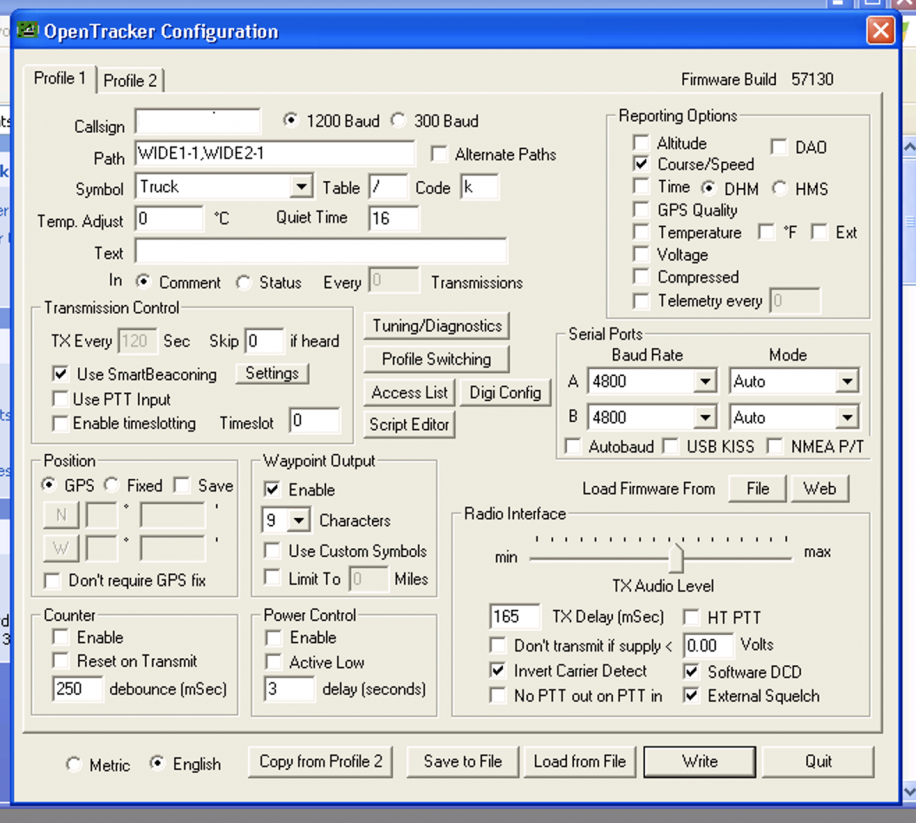Select the Comment radio button
This screenshot has width=916, height=823.
143,282
